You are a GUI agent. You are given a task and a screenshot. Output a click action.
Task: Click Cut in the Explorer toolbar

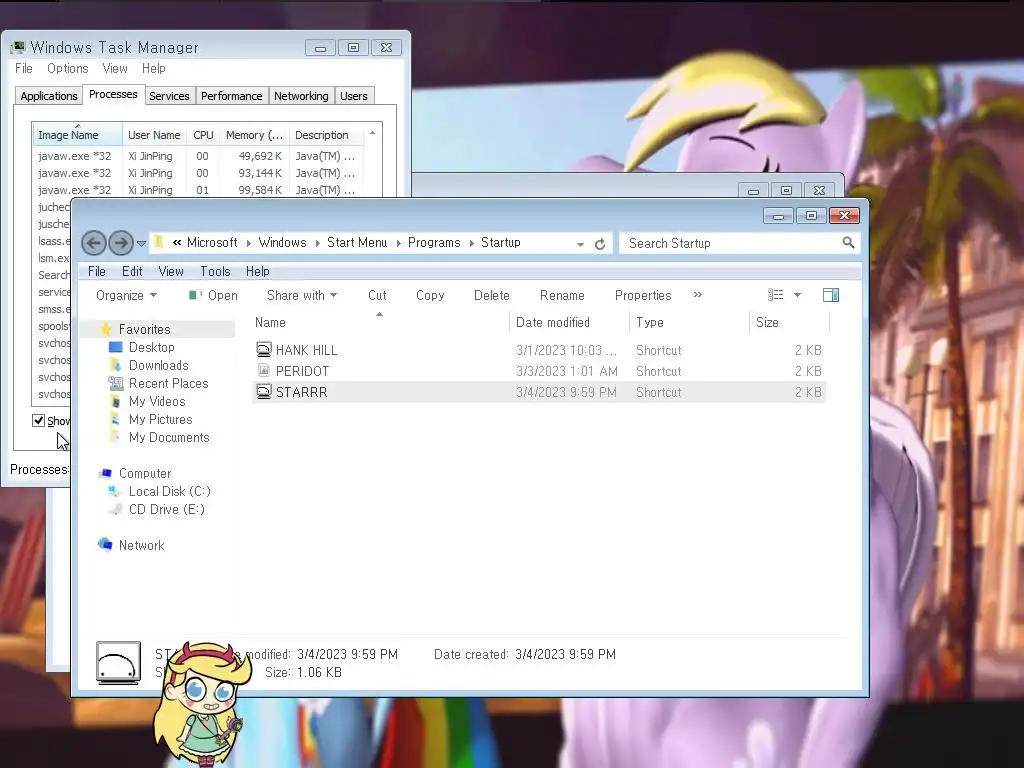pyautogui.click(x=377, y=295)
